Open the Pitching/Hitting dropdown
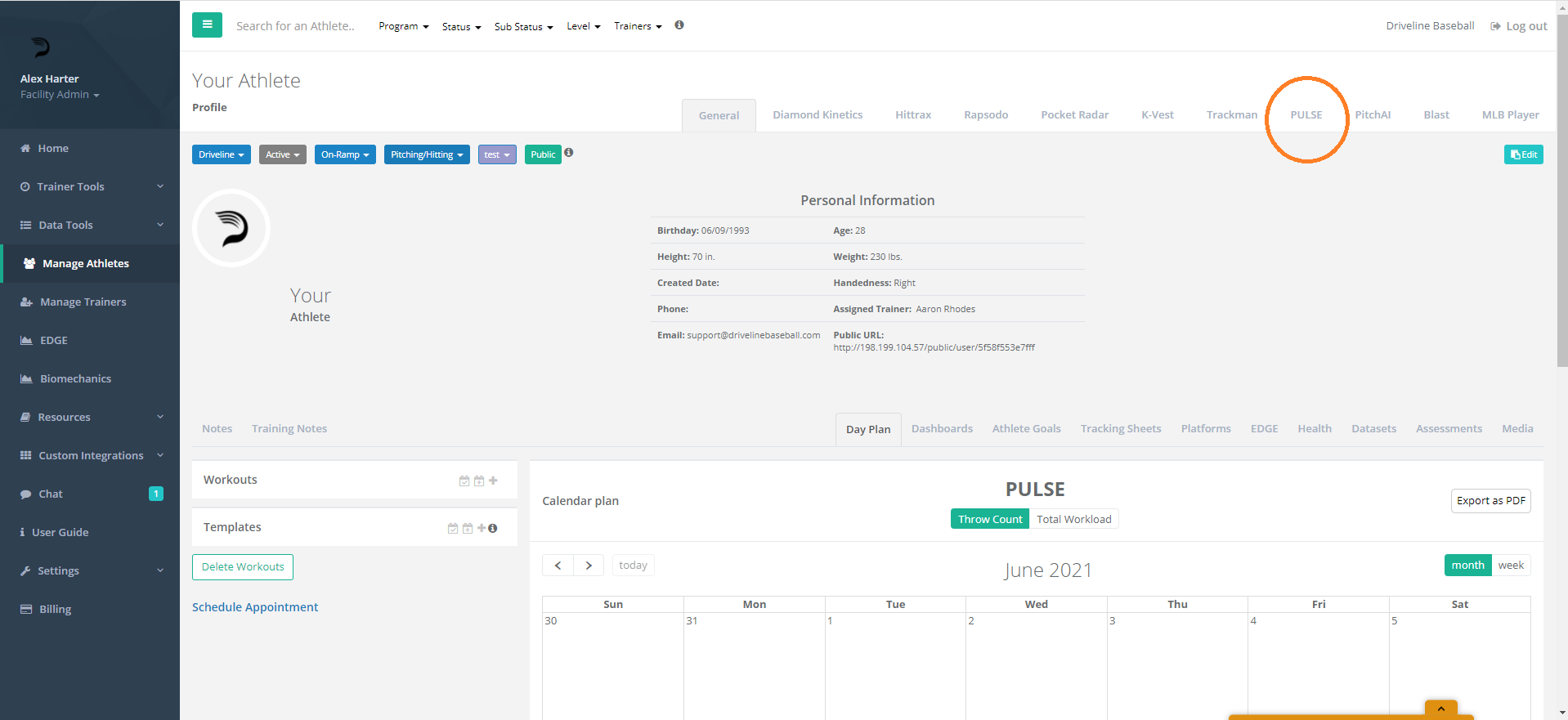The width and height of the screenshot is (1568, 720). pos(427,154)
